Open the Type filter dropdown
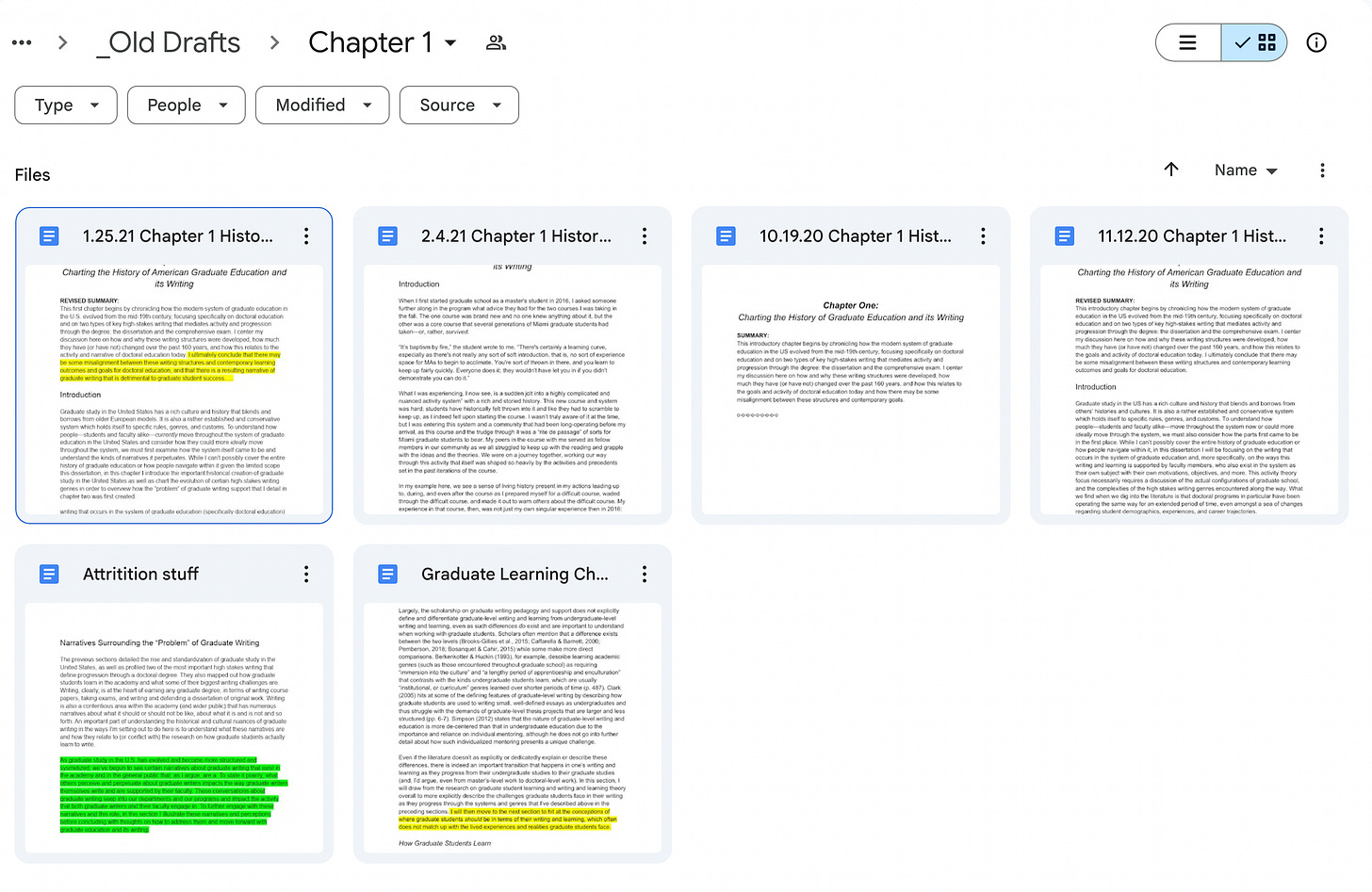Screen dimensions: 1372x892 66,105
